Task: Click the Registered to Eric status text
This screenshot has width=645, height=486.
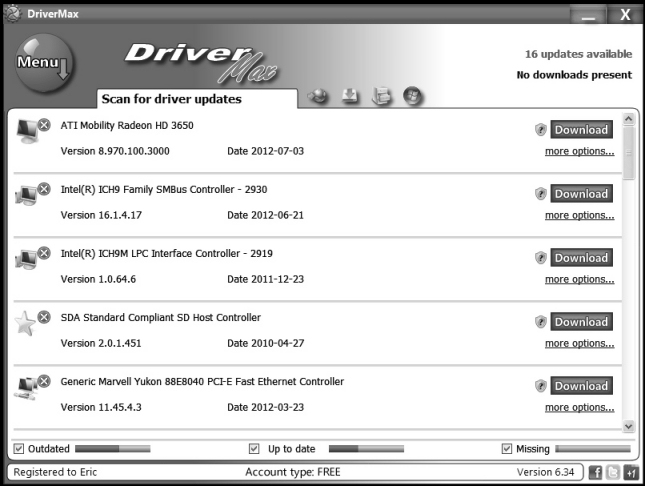Action: (55, 472)
